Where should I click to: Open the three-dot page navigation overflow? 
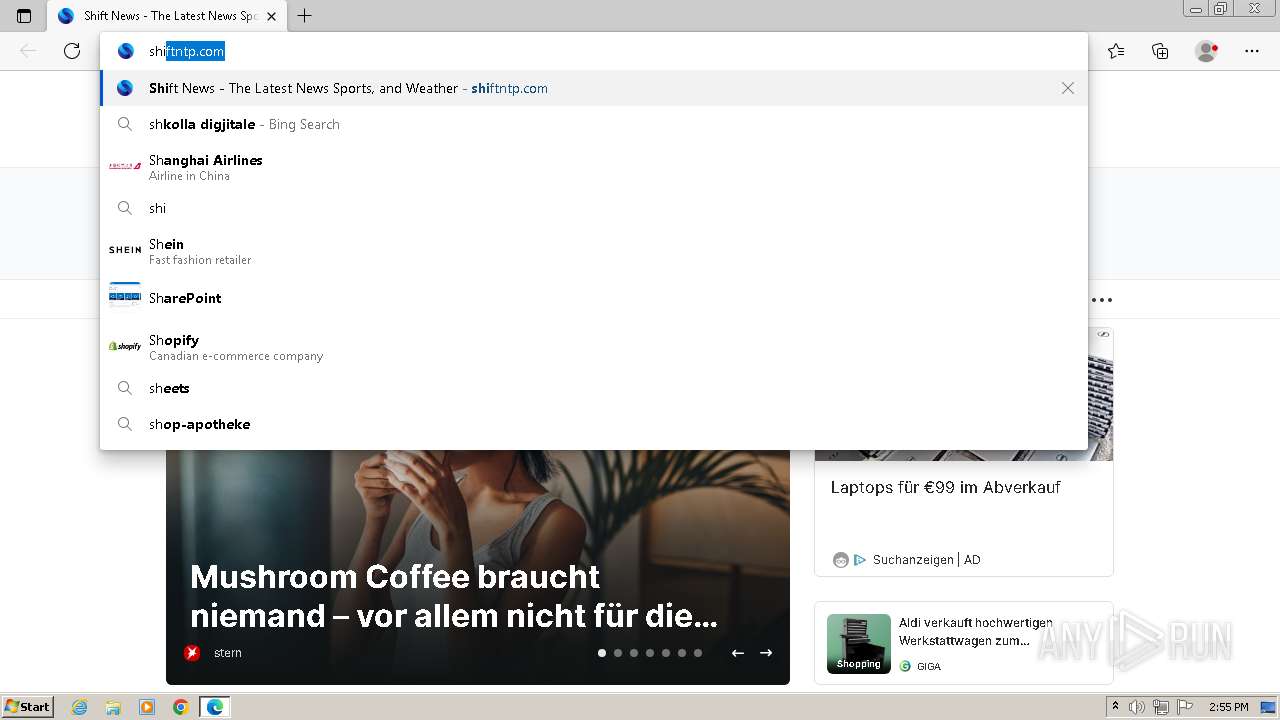point(1102,299)
